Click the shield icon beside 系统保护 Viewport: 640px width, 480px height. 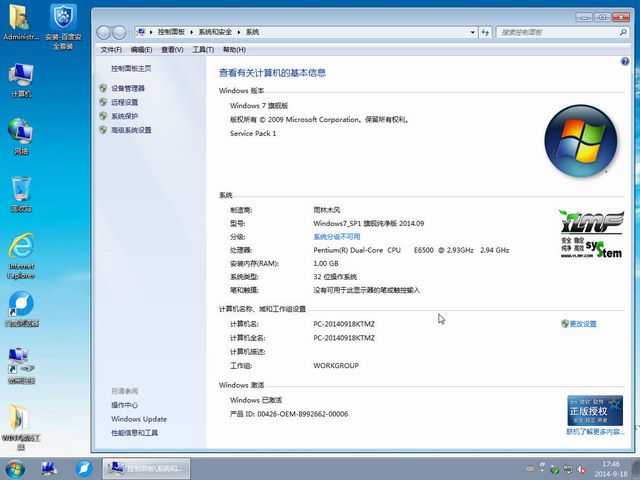point(103,116)
